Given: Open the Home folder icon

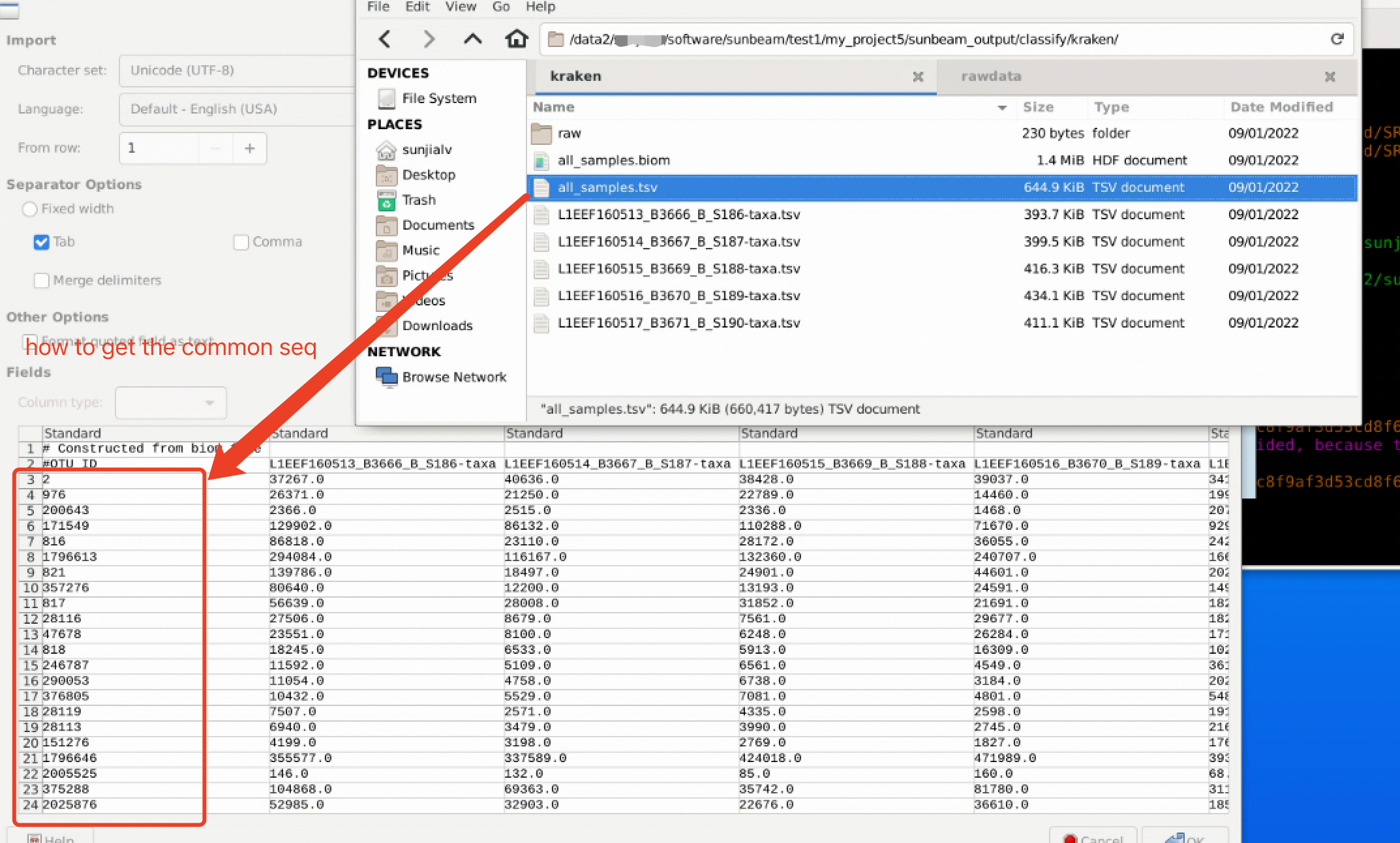Looking at the screenshot, I should pyautogui.click(x=516, y=39).
